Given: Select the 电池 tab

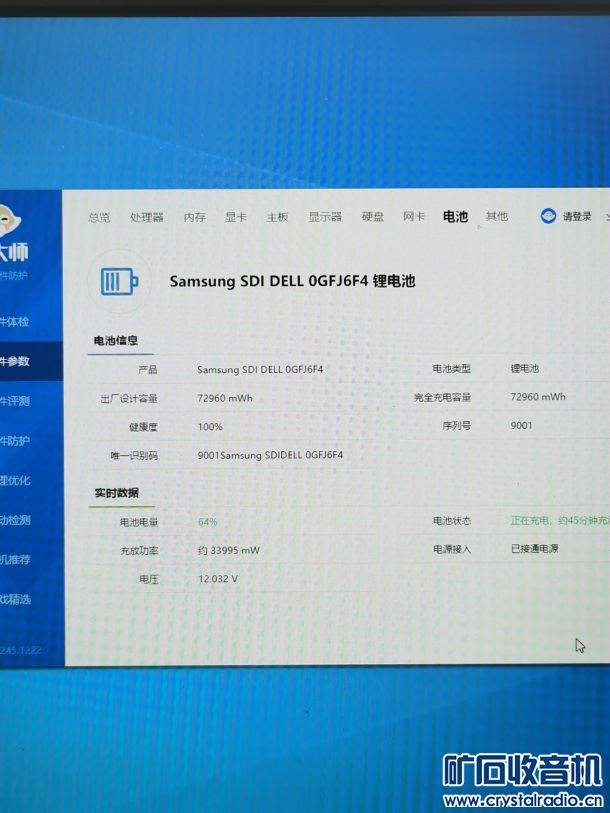Looking at the screenshot, I should point(455,216).
